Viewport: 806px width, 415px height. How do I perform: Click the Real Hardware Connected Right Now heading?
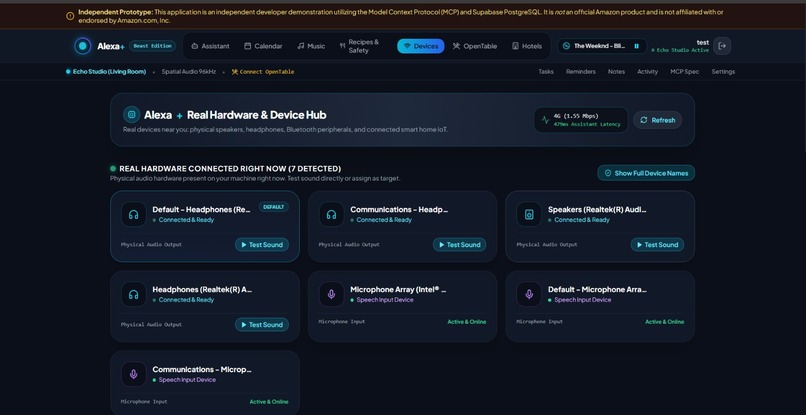(230, 169)
